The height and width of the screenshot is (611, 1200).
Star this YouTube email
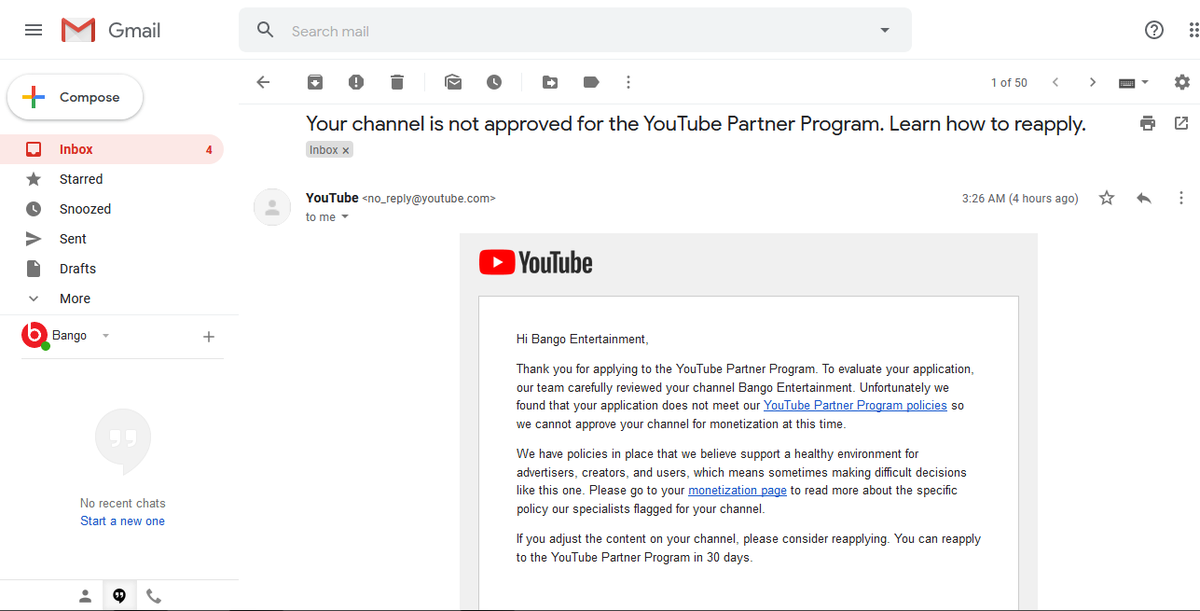click(x=1106, y=198)
